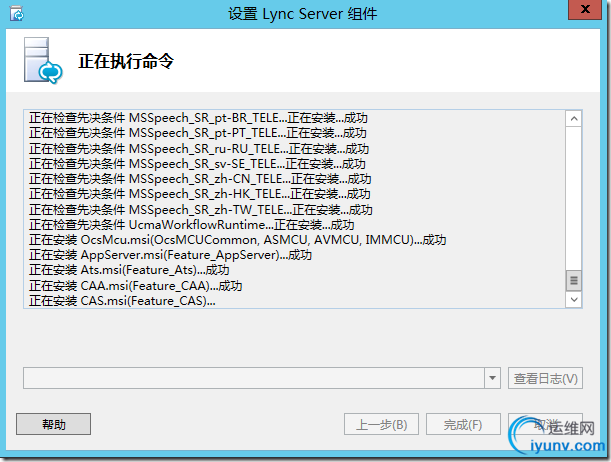
Task: Select the MSSpeech_SR_pt-PT_TELE log line
Action: pos(198,133)
